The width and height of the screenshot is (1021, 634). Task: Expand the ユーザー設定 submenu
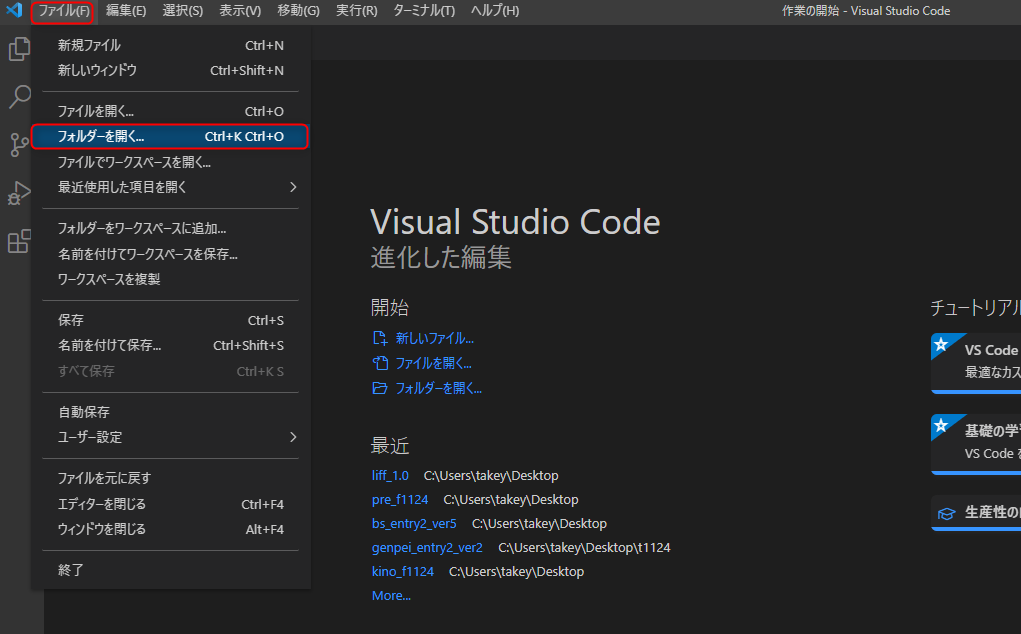click(x=171, y=437)
